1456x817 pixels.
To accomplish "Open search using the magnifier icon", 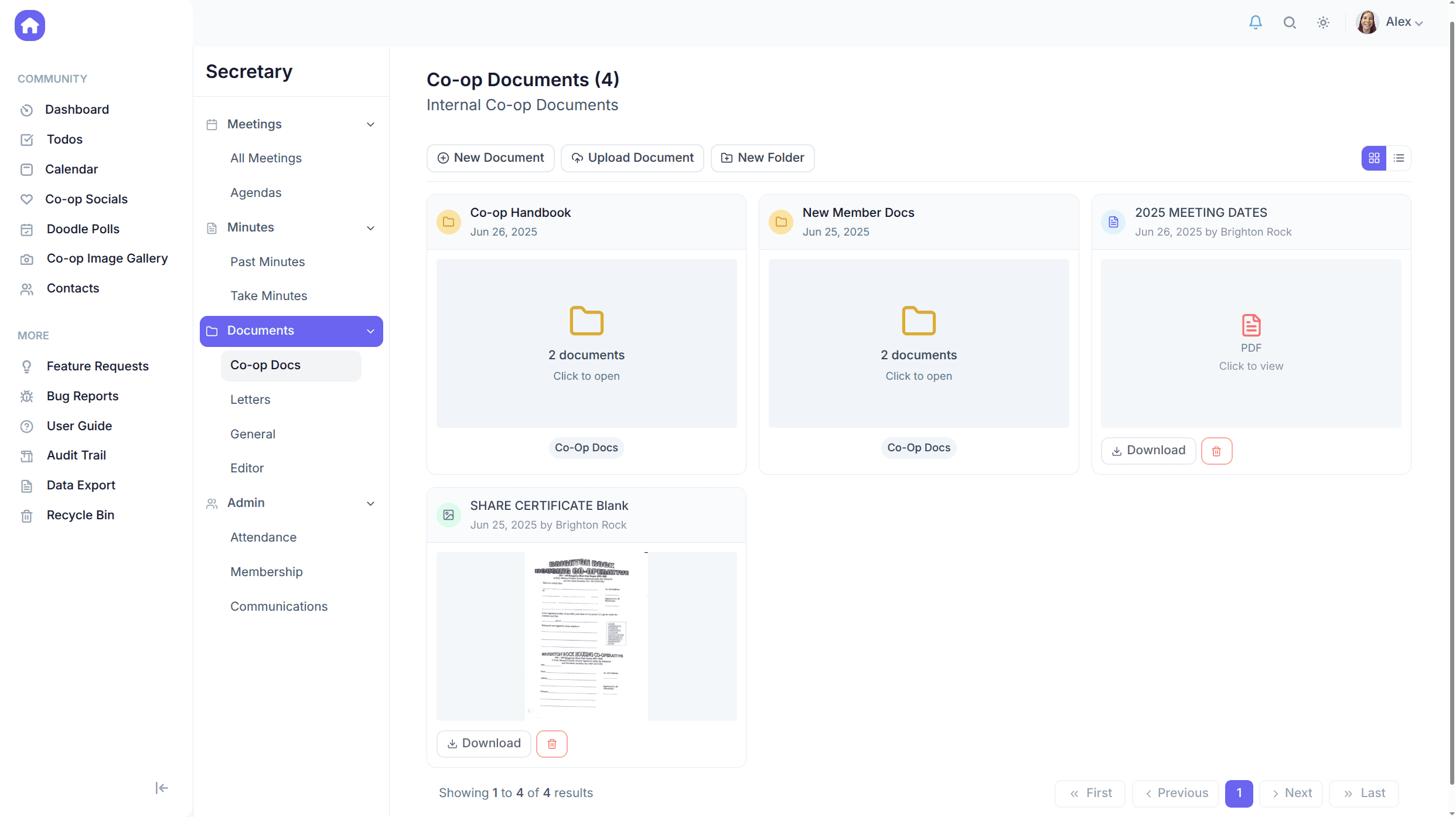I will [x=1289, y=22].
